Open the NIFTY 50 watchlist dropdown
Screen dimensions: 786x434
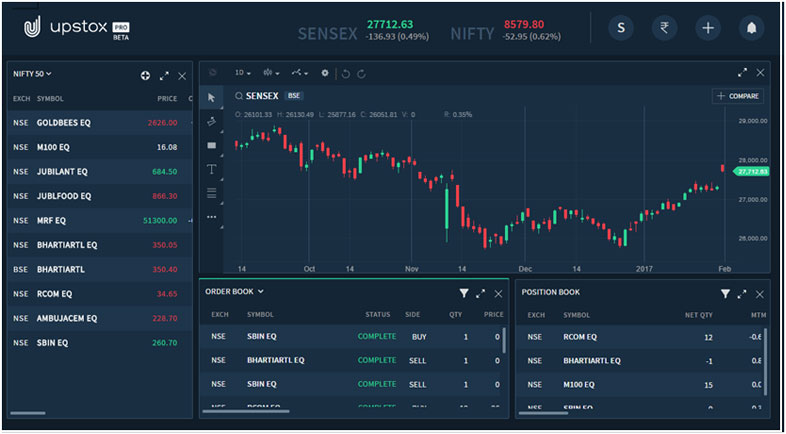tap(32, 74)
